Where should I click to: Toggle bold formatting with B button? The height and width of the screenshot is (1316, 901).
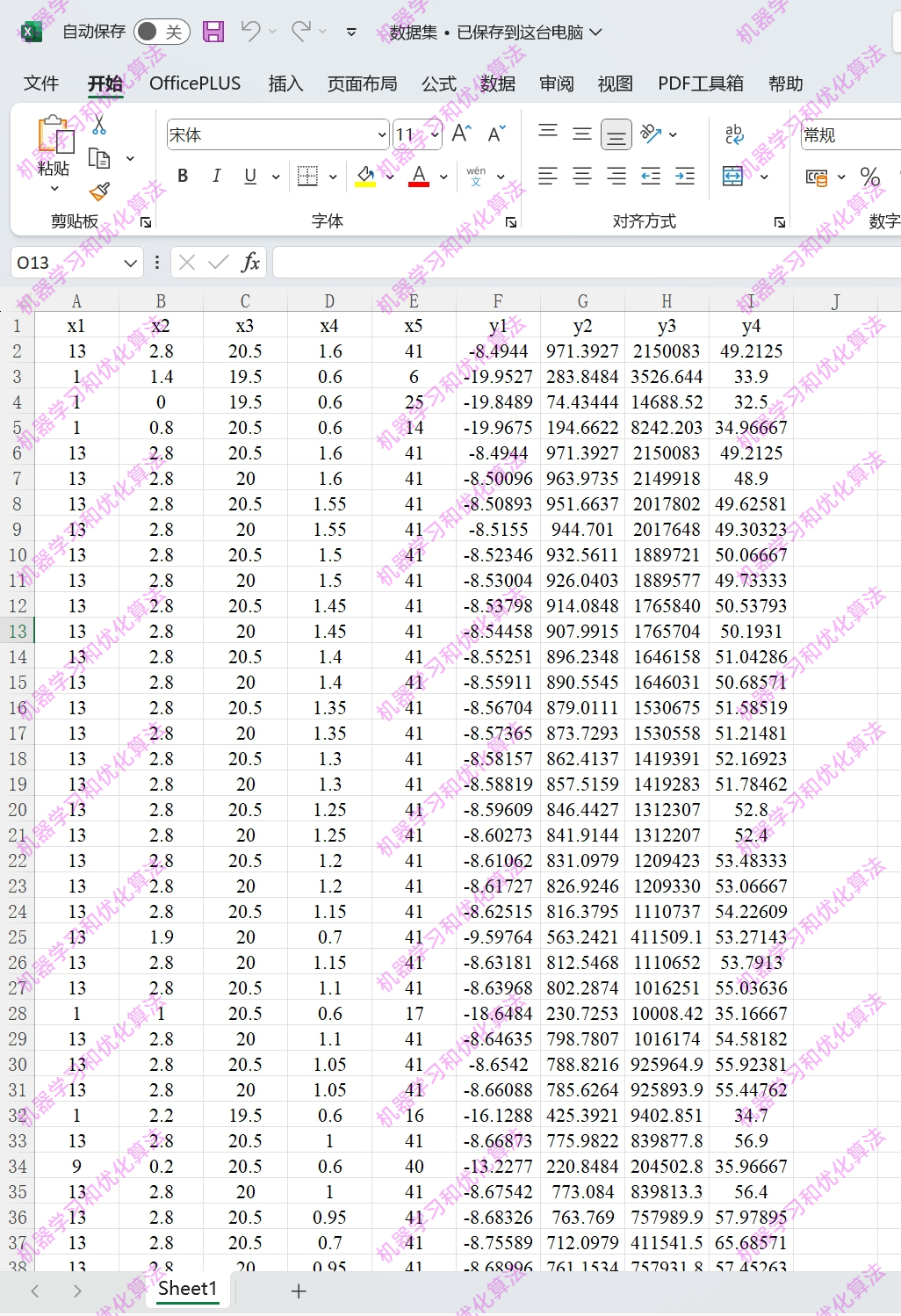tap(183, 176)
